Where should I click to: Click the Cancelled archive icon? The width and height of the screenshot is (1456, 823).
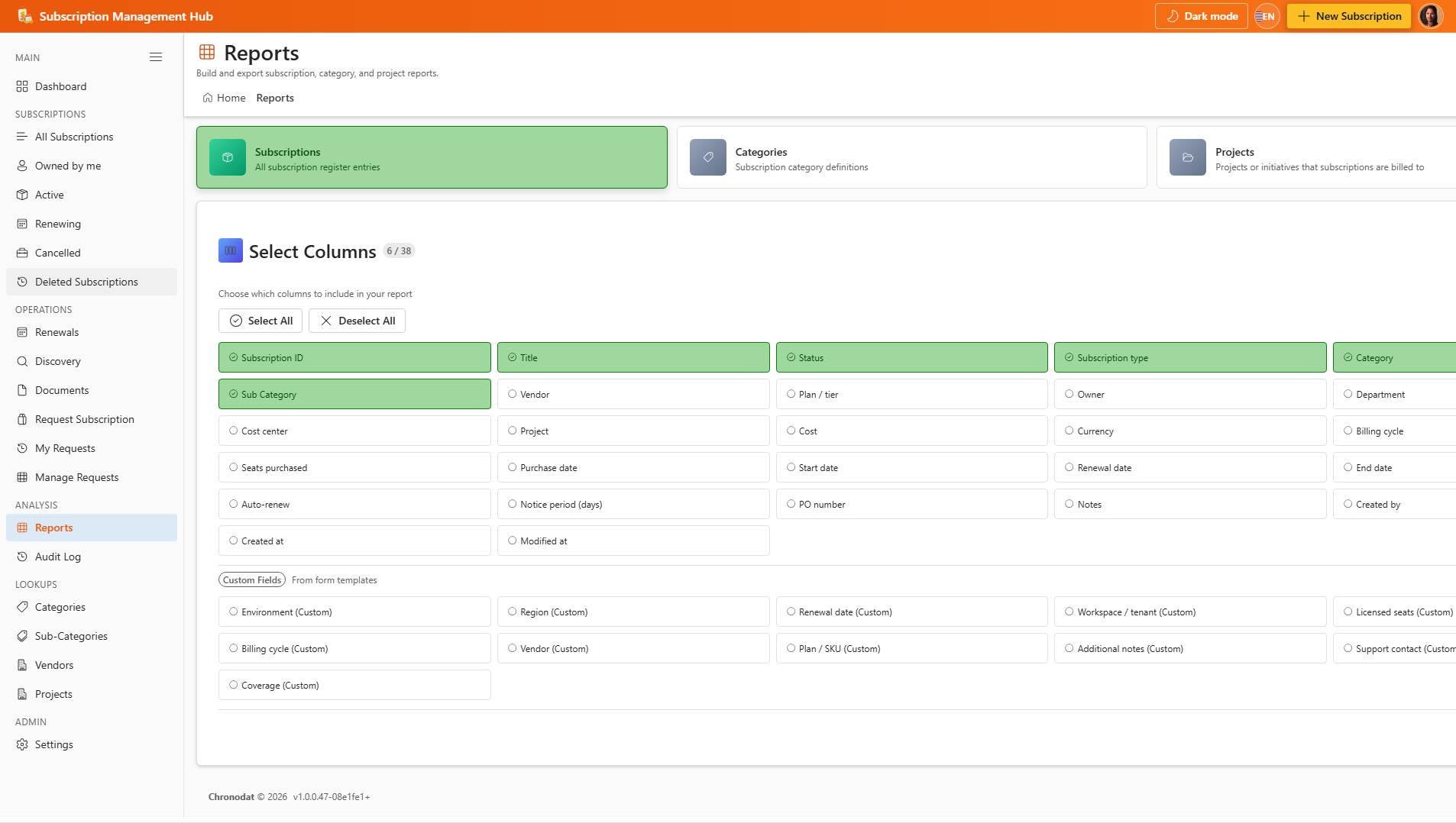click(x=22, y=253)
